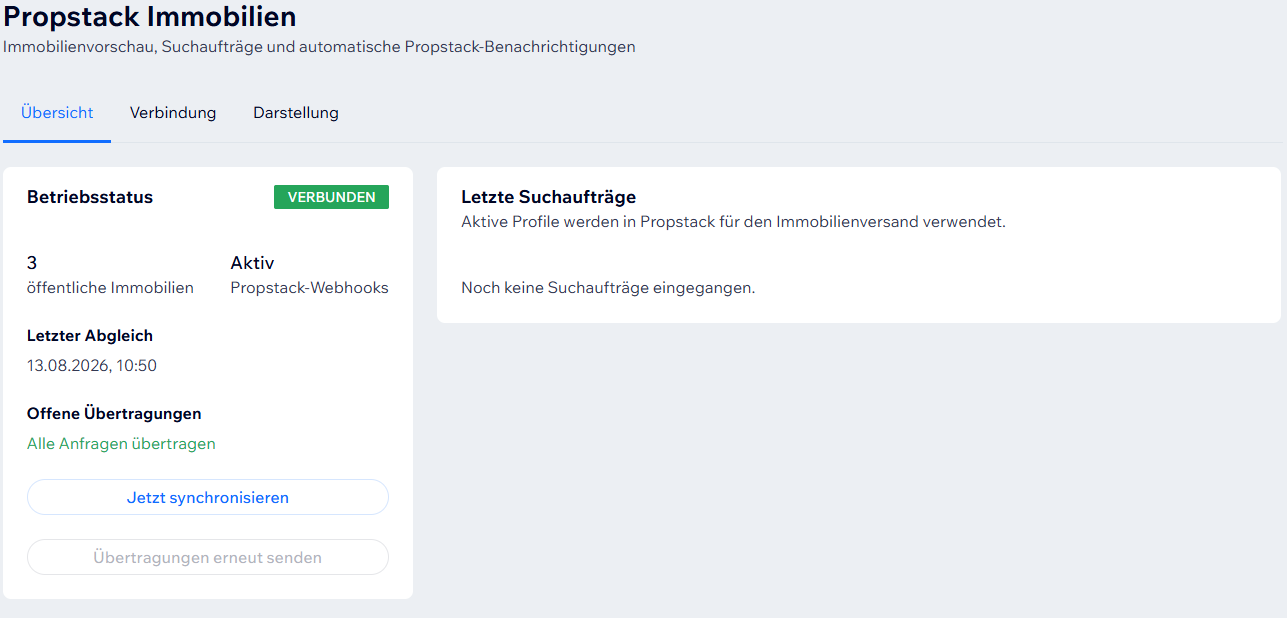1287x618 pixels.
Task: Click the number 3 property count
Action: click(x=32, y=263)
